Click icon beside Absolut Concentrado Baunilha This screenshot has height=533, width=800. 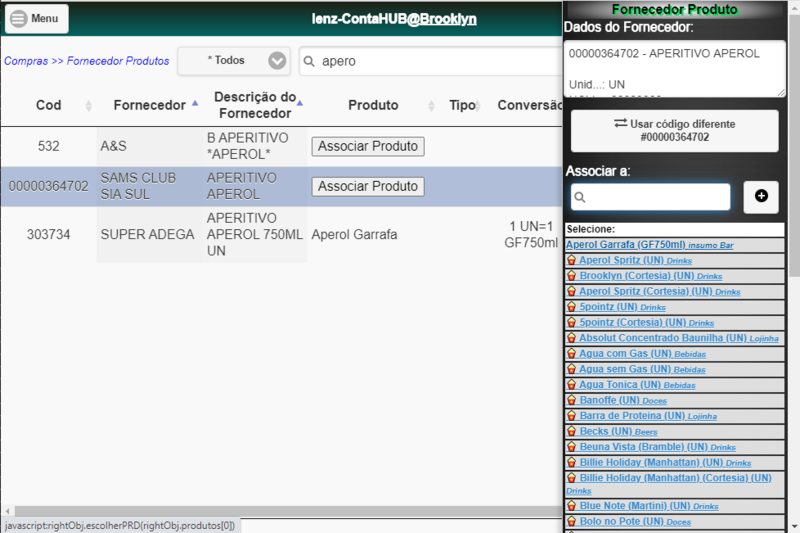571,339
